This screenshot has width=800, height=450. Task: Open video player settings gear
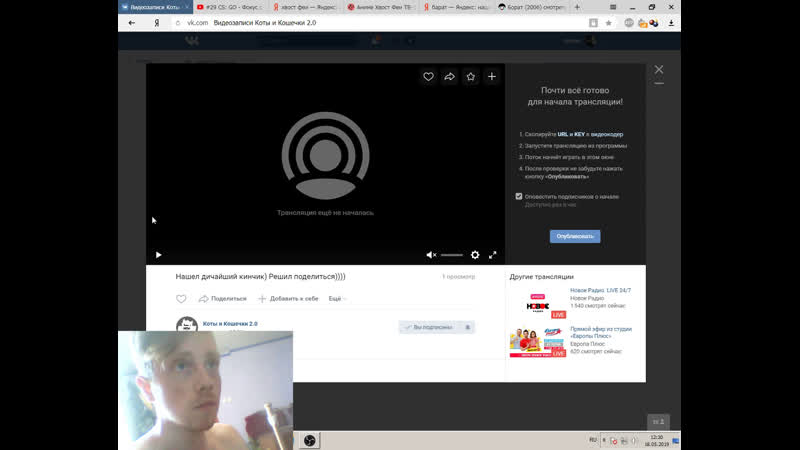[x=475, y=255]
